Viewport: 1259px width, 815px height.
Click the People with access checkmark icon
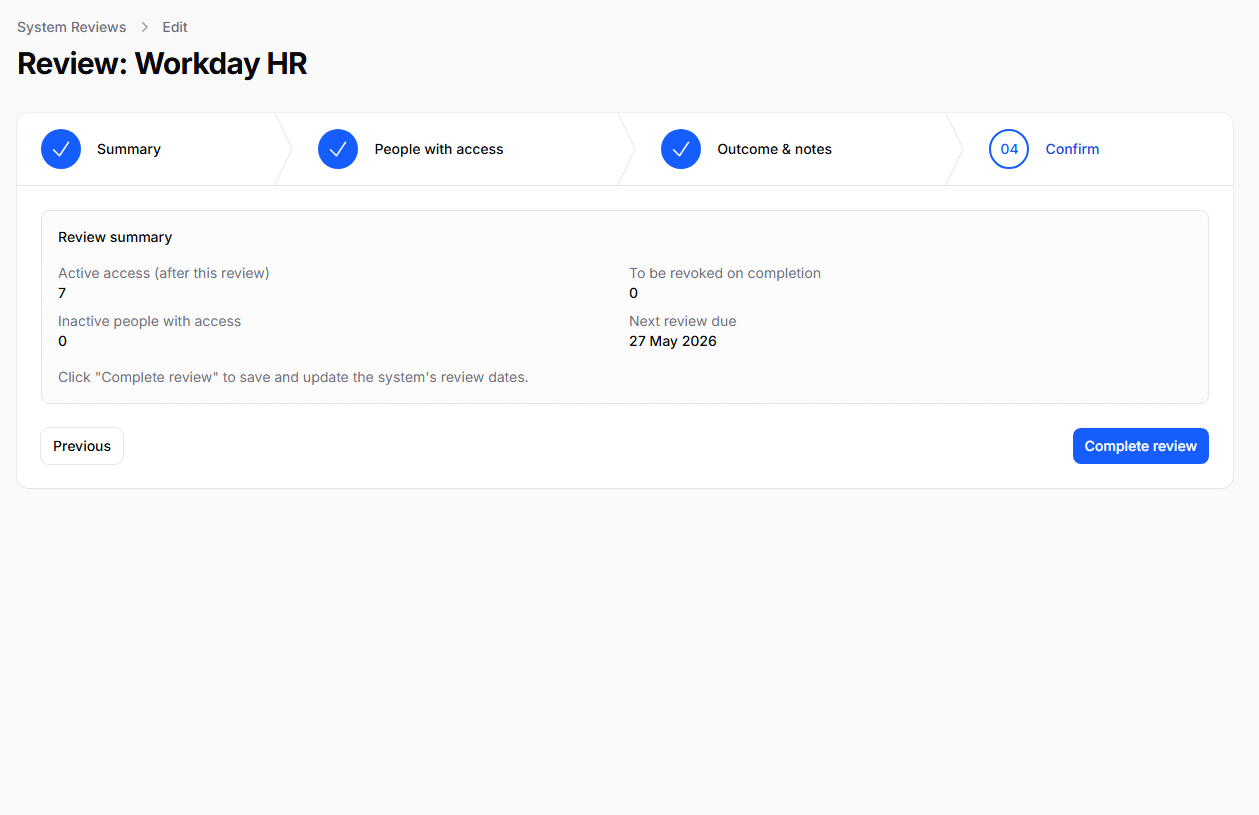click(x=338, y=149)
